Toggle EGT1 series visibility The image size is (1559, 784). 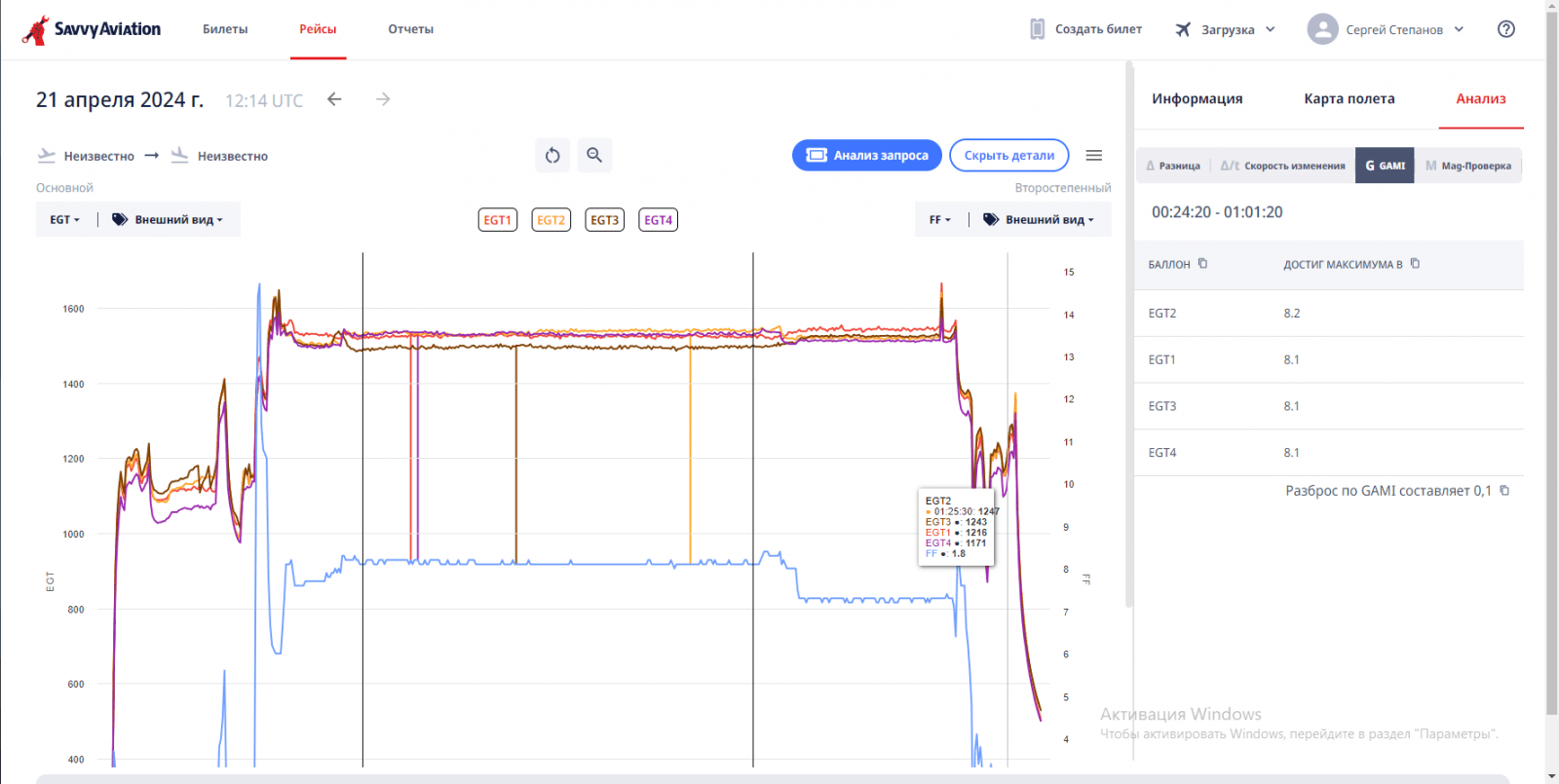[498, 220]
